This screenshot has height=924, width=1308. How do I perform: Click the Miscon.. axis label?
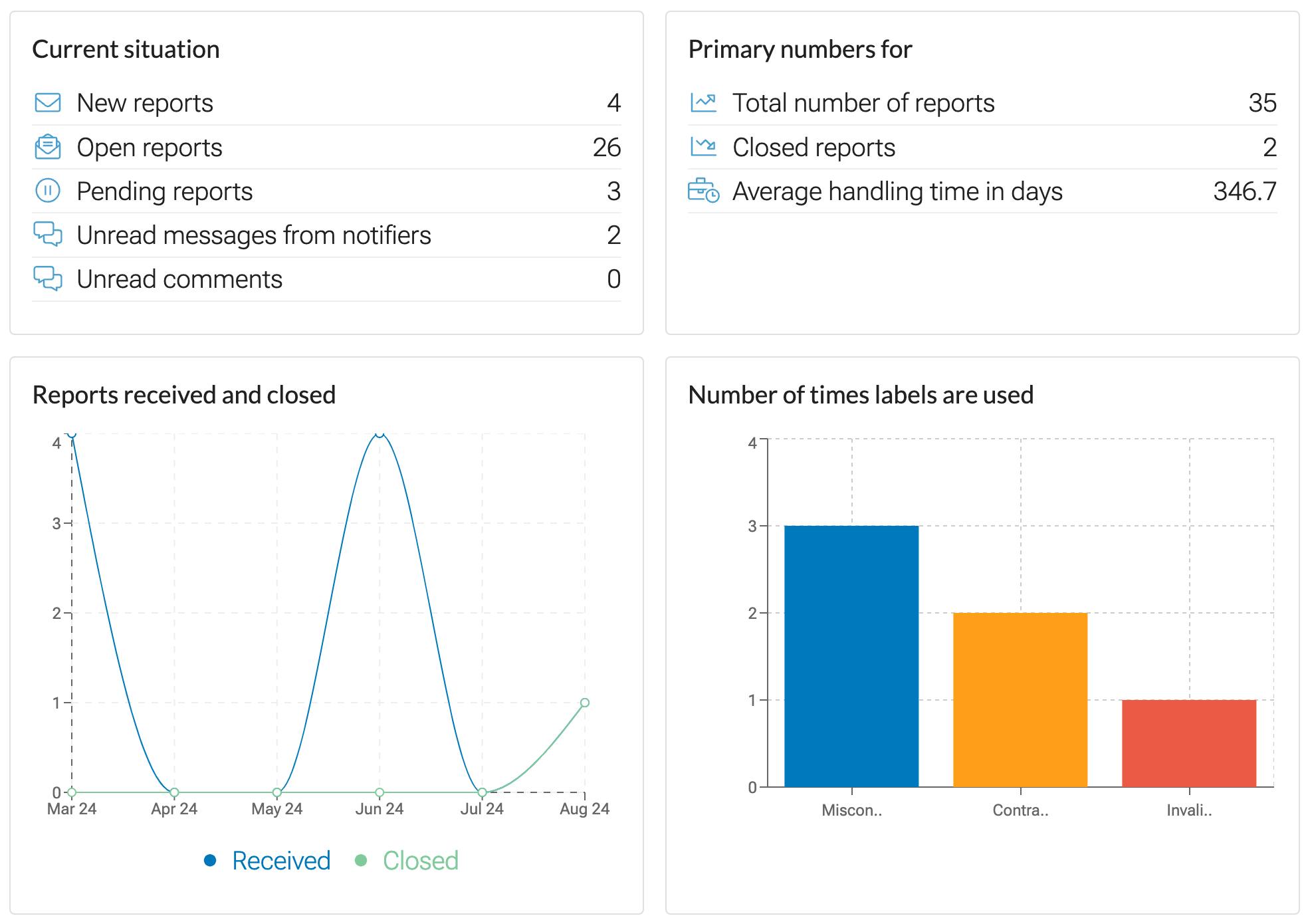coord(851,810)
